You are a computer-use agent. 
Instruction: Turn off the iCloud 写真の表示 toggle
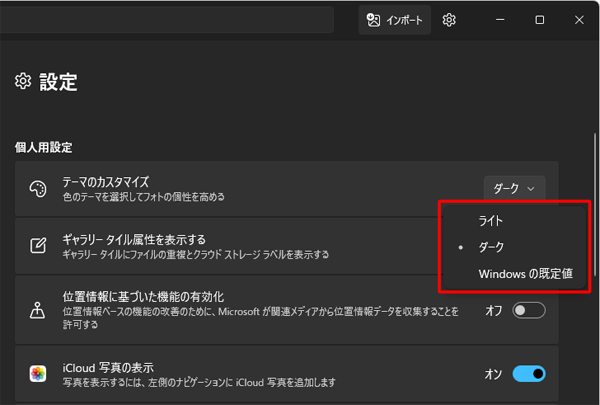pos(529,374)
